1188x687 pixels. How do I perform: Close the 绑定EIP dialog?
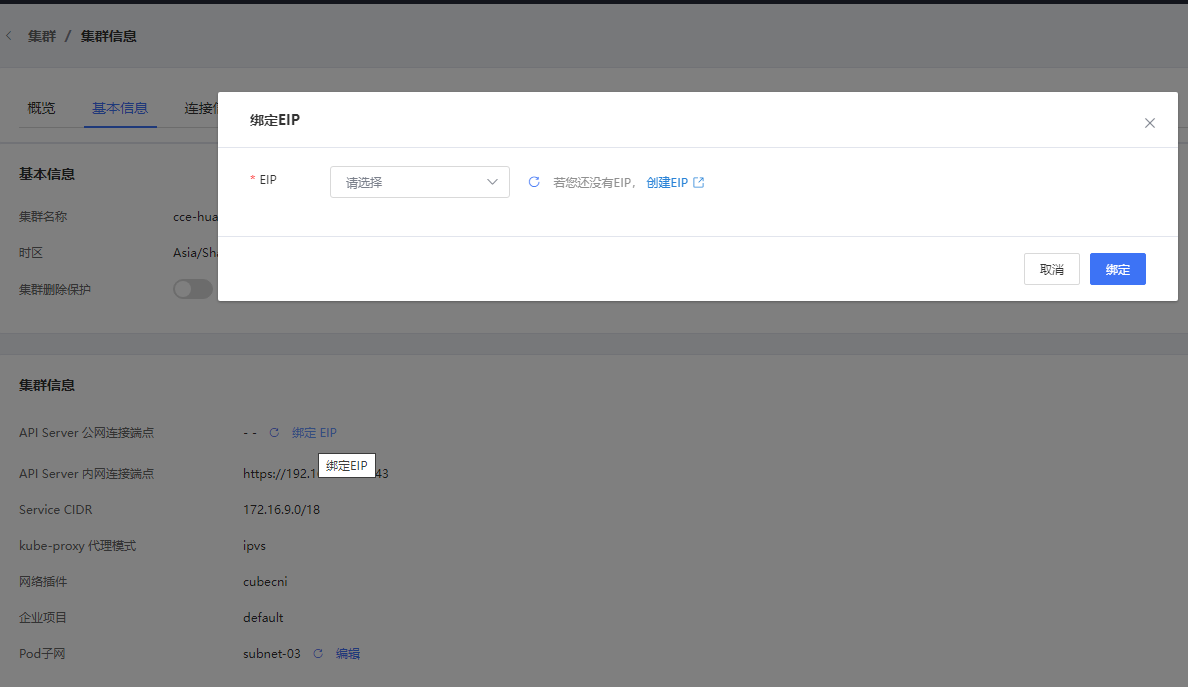(1149, 123)
